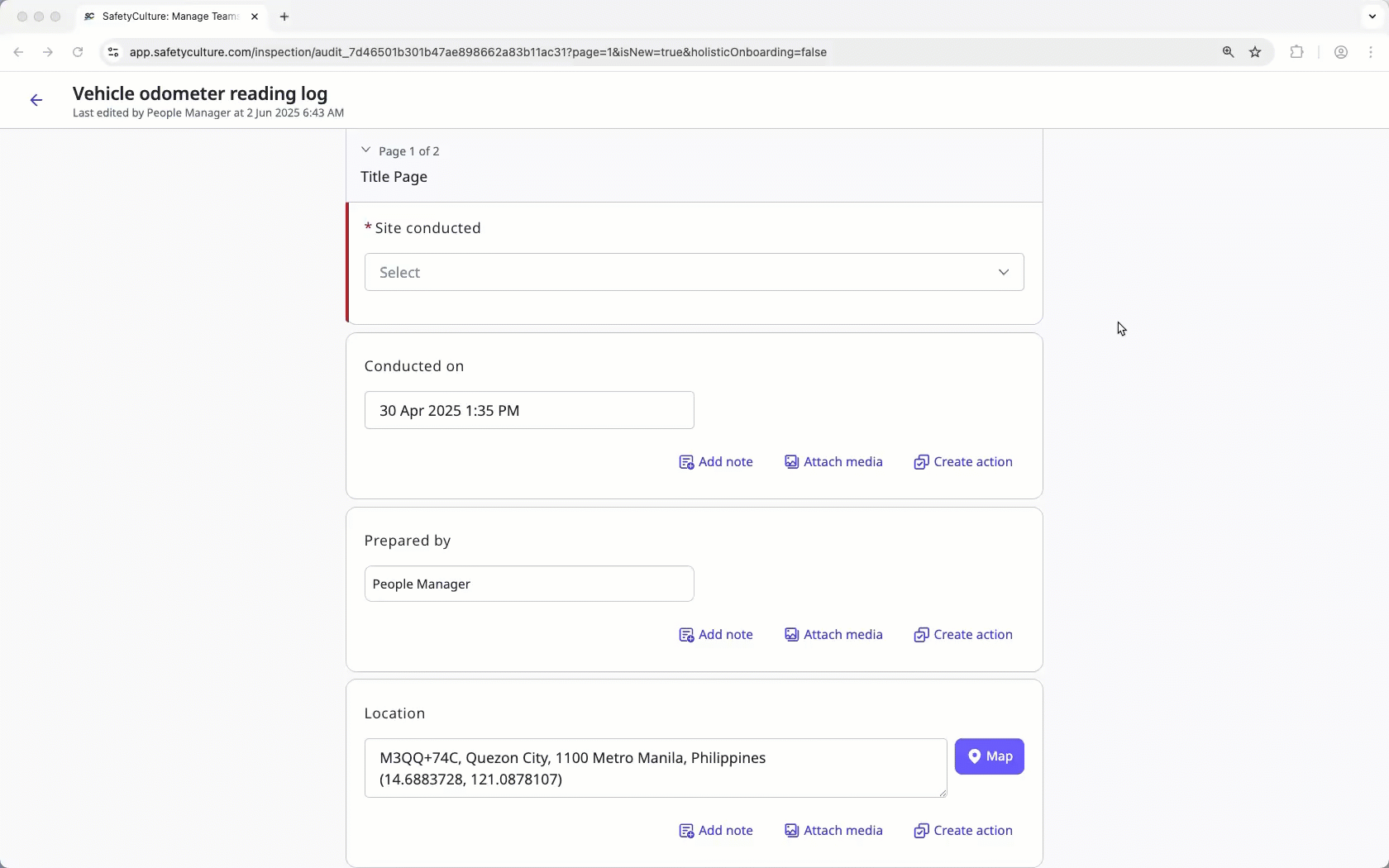
Task: Click the Last edited by People Manager text
Action: coord(208,113)
